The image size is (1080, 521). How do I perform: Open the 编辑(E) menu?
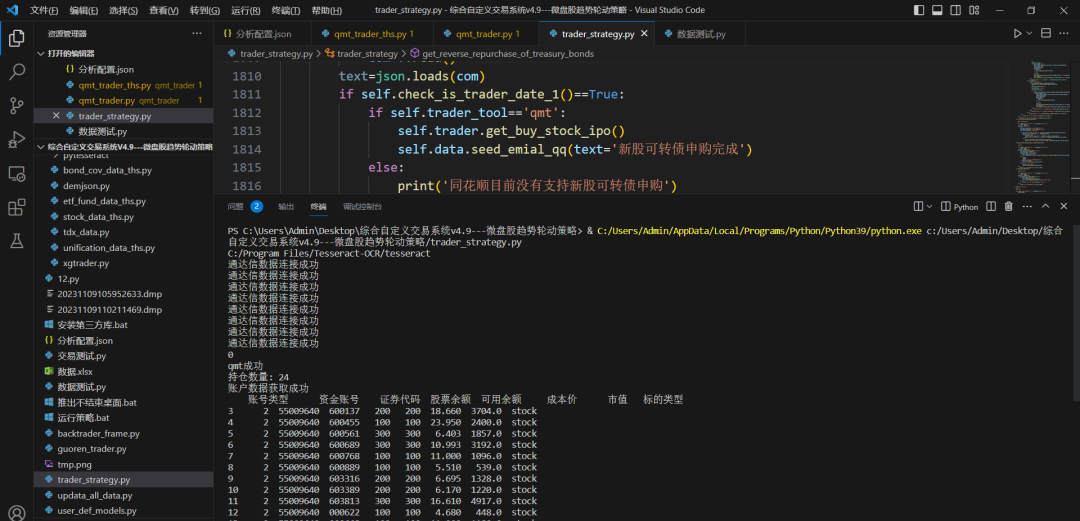83,10
